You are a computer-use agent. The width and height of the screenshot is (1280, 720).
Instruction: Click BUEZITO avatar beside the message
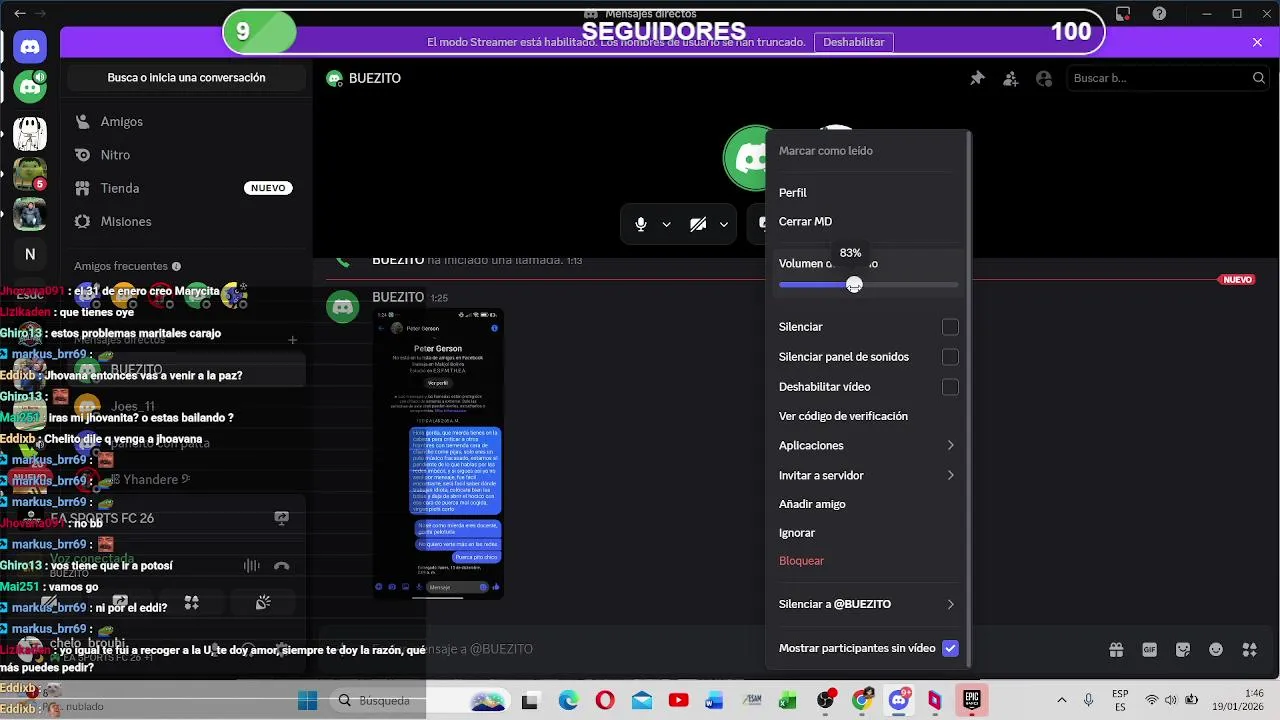click(343, 306)
